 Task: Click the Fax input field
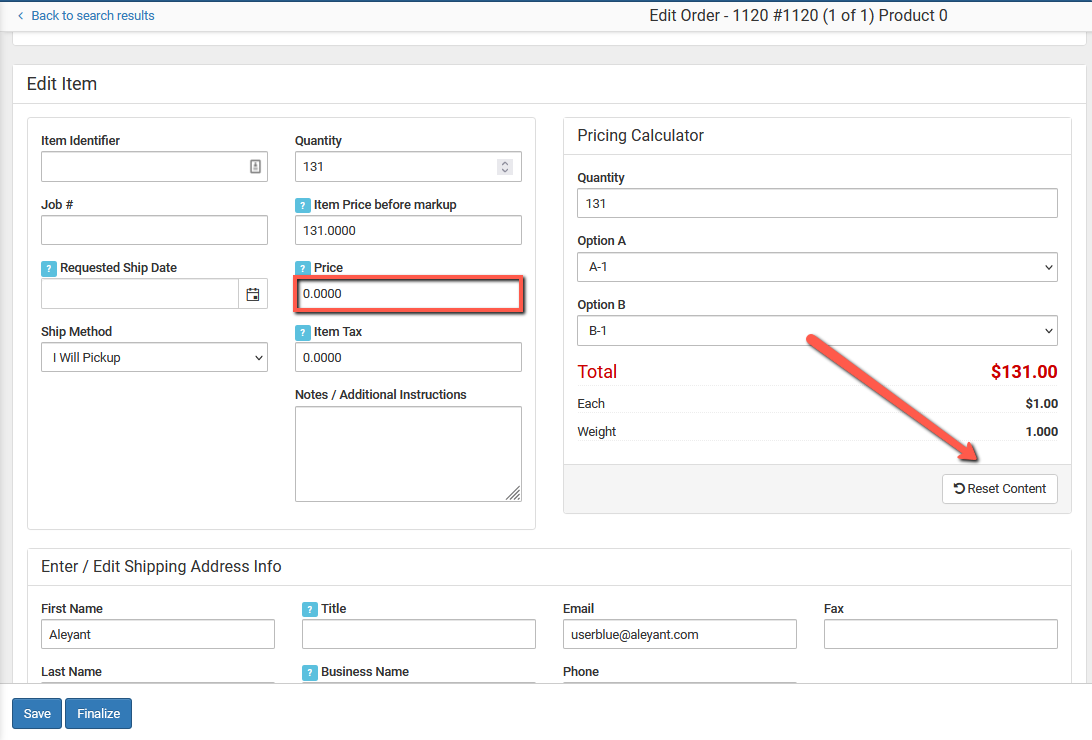click(941, 634)
